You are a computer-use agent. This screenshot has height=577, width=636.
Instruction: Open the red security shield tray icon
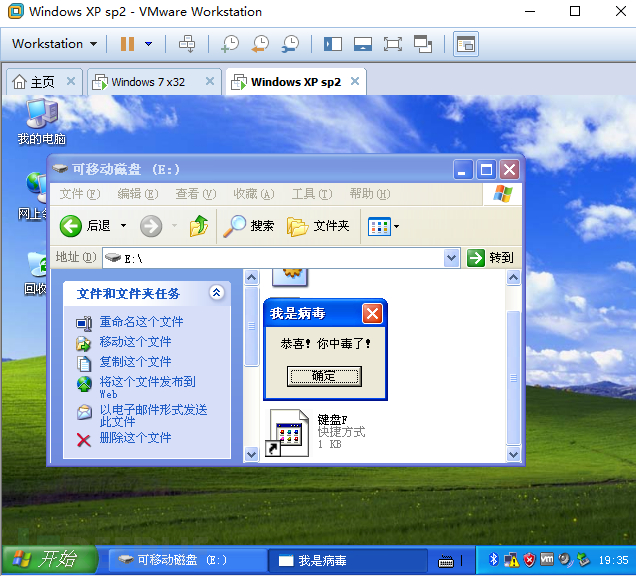(529, 560)
